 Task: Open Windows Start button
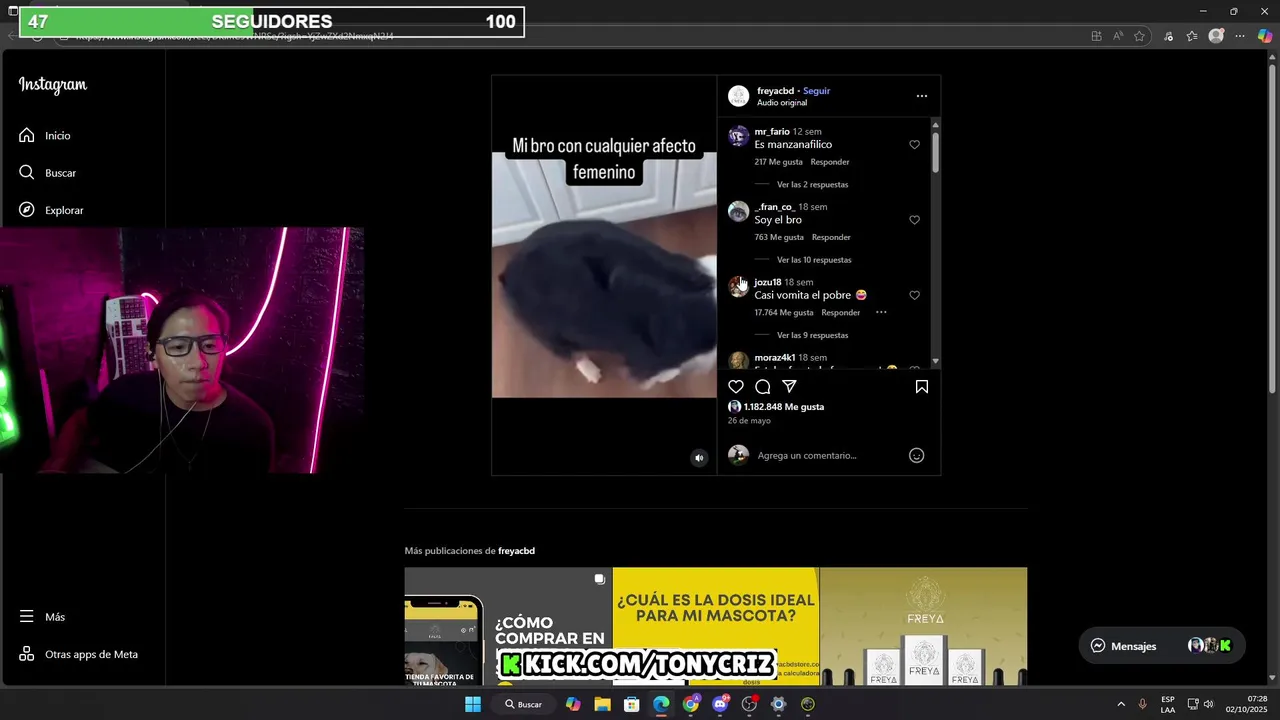coord(473,704)
